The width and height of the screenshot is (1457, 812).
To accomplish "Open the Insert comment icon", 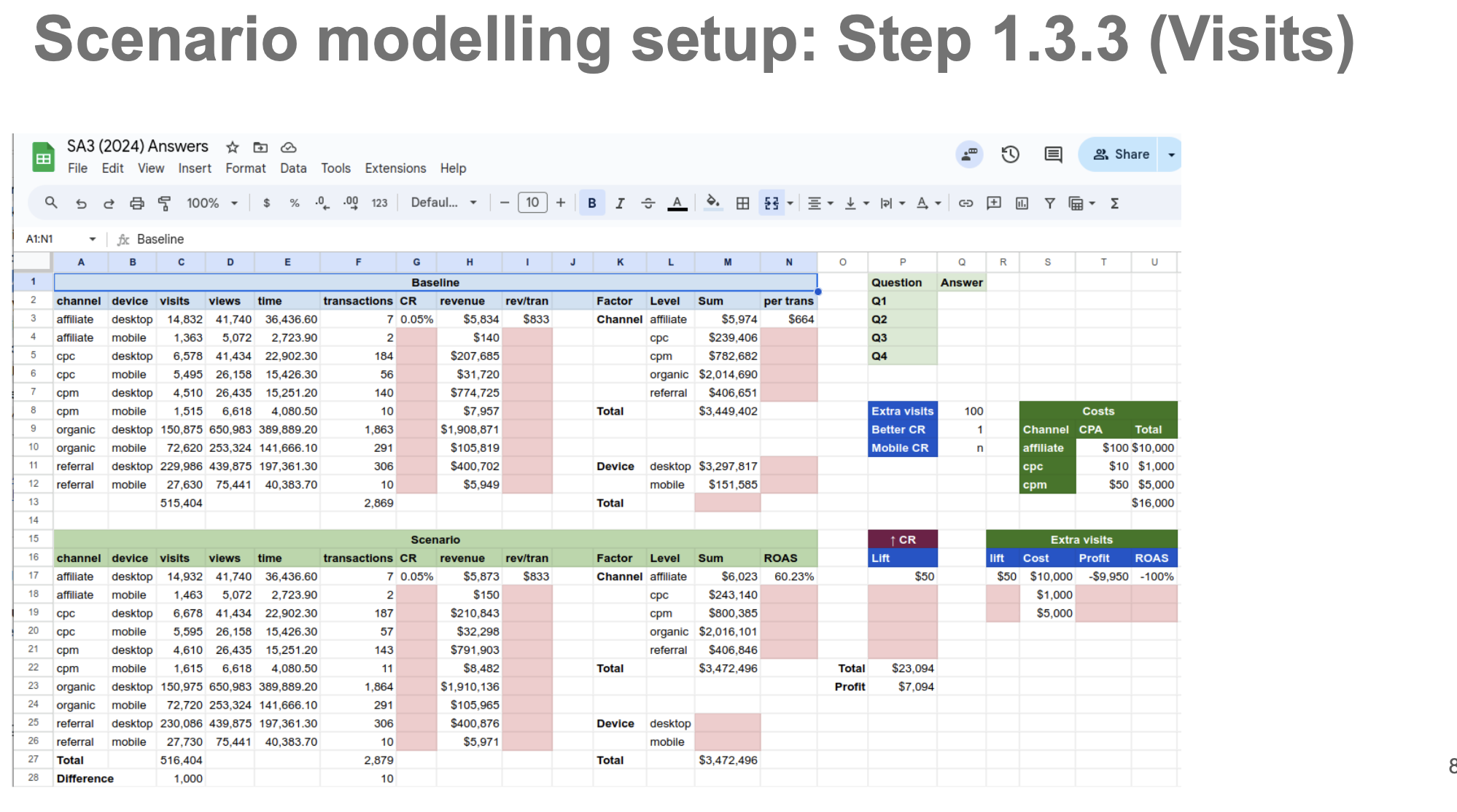I will point(993,203).
